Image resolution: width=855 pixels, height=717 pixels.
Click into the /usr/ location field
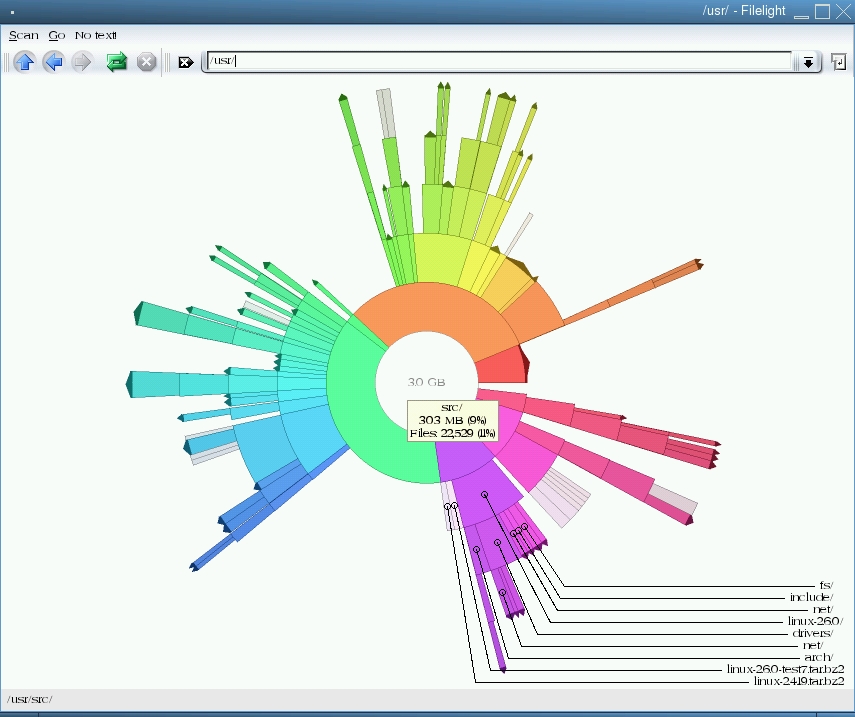500,62
